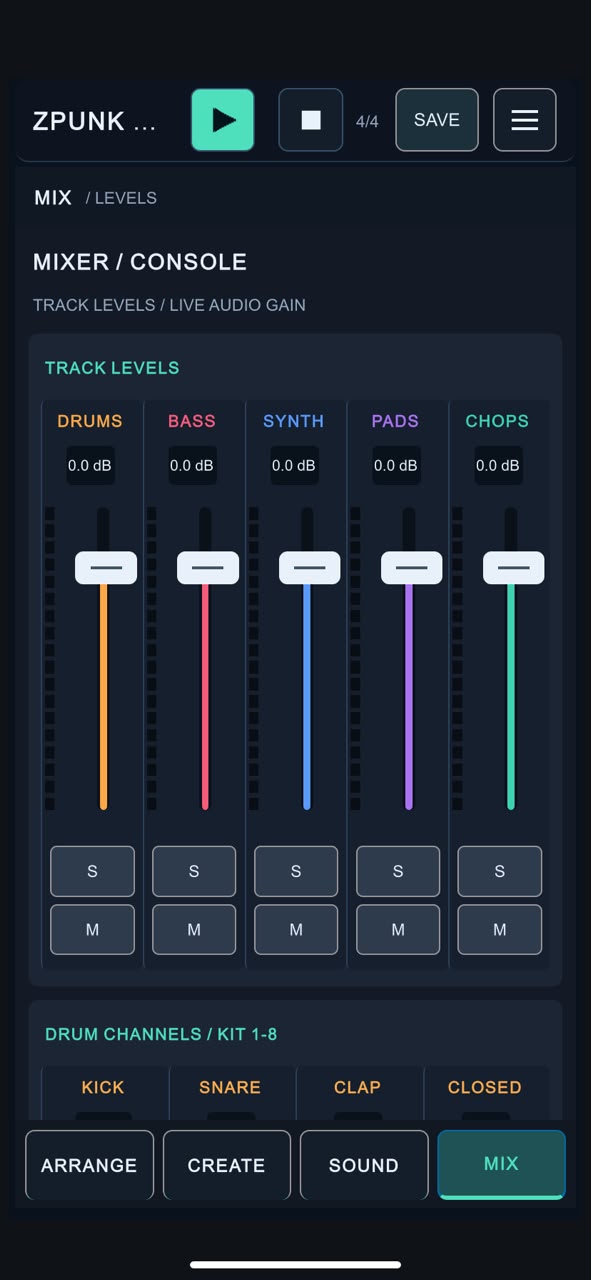591x1280 pixels.
Task: Click the DRUMS 0.0 dB value
Action: pyautogui.click(x=90, y=465)
